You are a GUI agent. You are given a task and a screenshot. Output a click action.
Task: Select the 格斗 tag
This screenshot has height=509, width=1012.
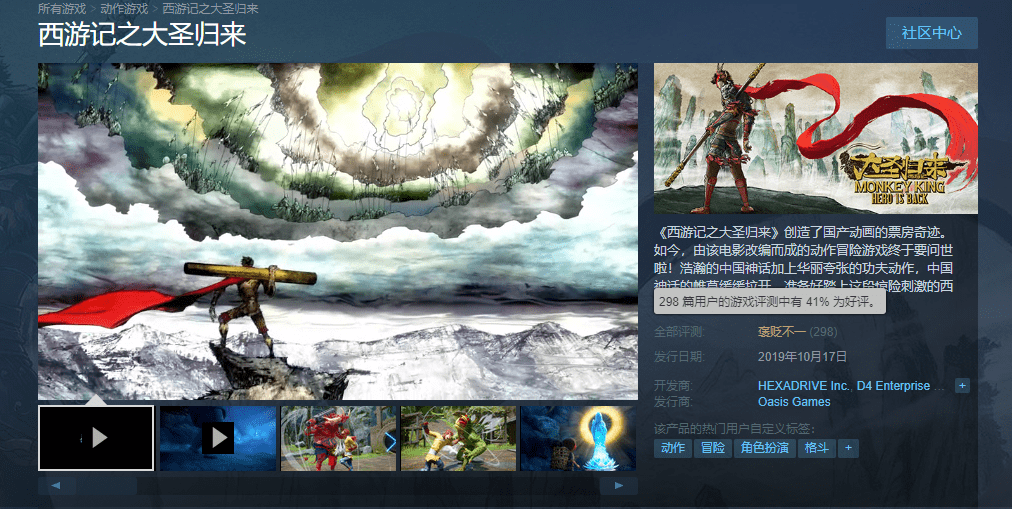point(816,448)
